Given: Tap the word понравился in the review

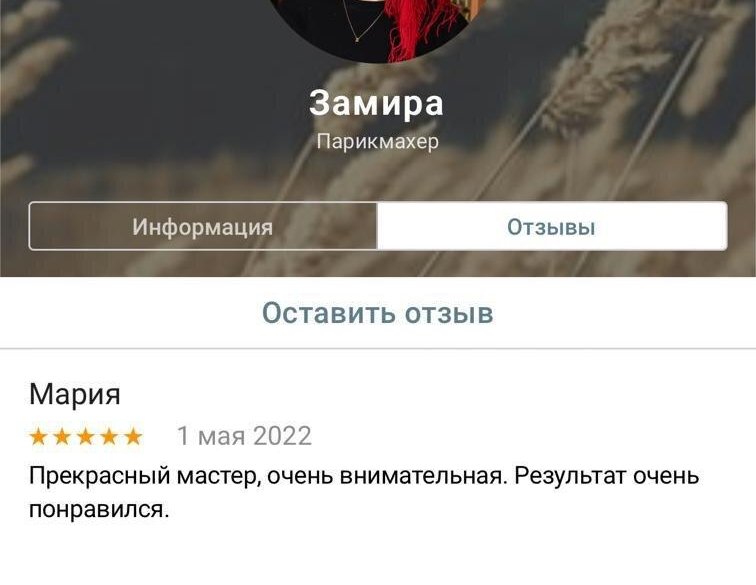Looking at the screenshot, I should [99, 510].
